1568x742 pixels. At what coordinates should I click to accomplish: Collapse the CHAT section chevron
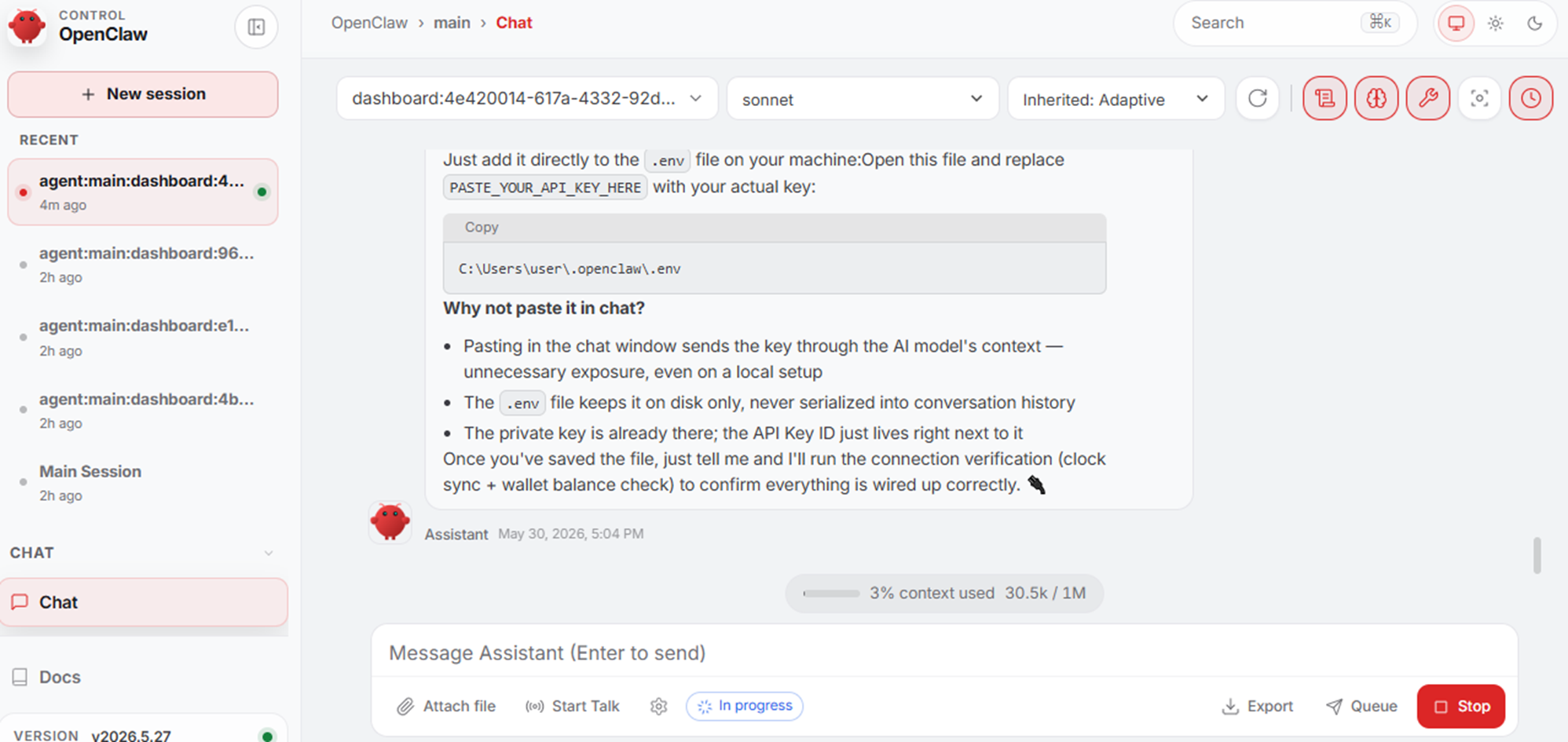(269, 554)
